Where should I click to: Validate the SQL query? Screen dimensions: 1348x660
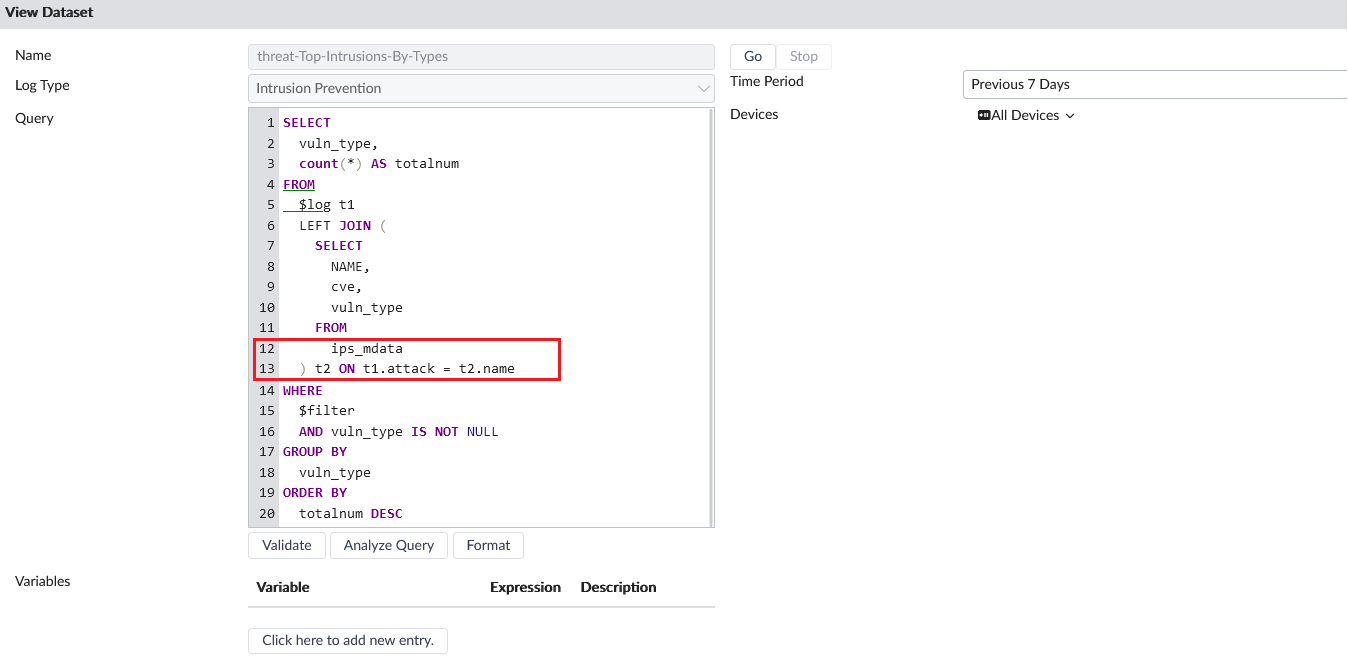286,545
